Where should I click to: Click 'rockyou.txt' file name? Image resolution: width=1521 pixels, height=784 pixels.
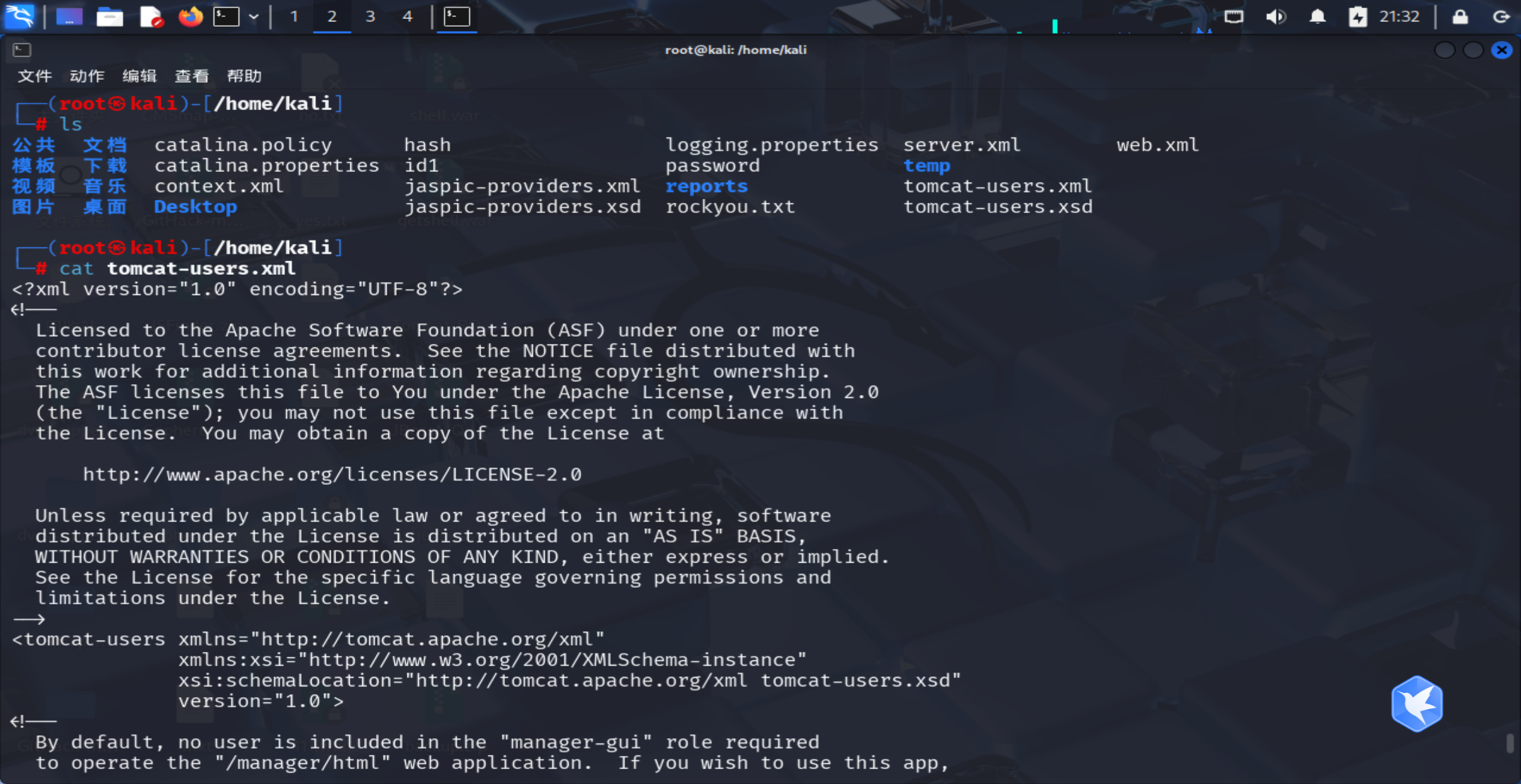730,207
